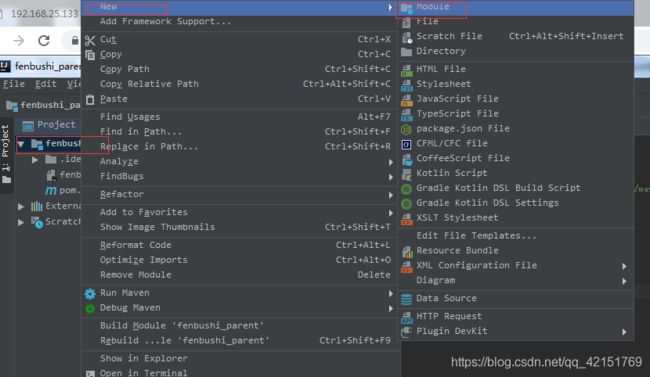Click the package.json File icon
Screen dimensions: 650x377
407,129
